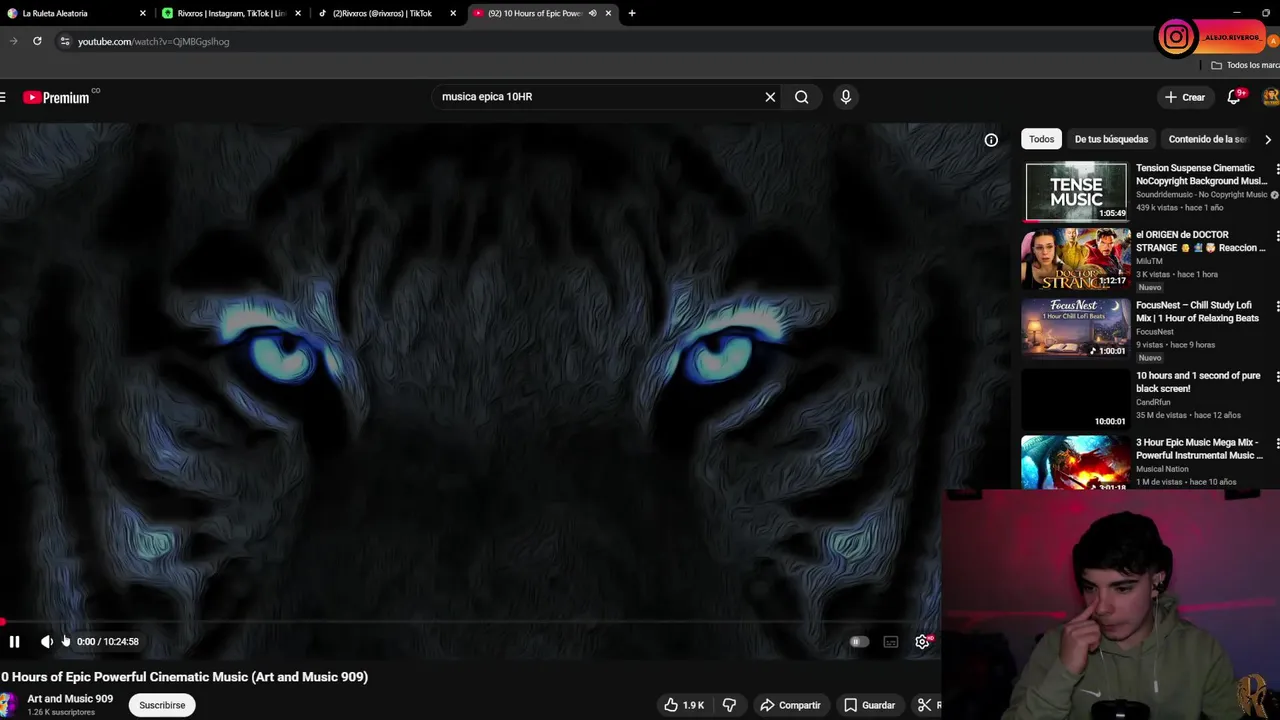The image size is (1280, 720).
Task: Close the Rivxros TikTok tab
Action: pyautogui.click(x=453, y=13)
